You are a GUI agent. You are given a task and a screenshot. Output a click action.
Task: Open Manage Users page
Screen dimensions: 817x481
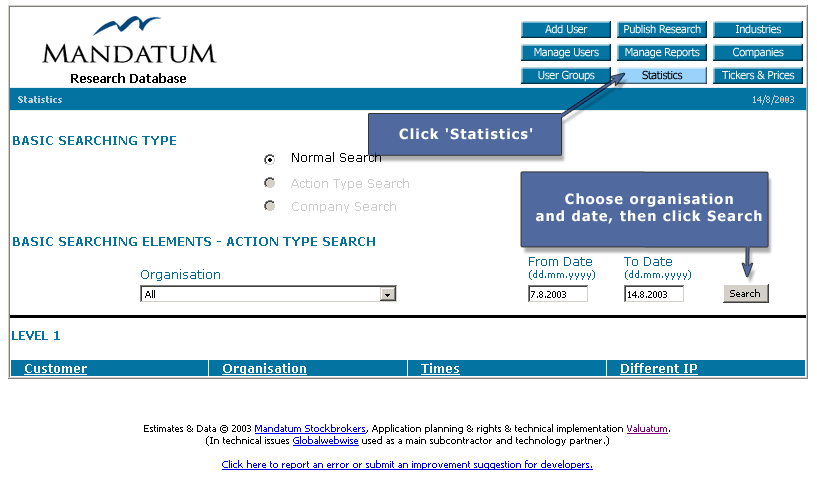click(x=566, y=53)
